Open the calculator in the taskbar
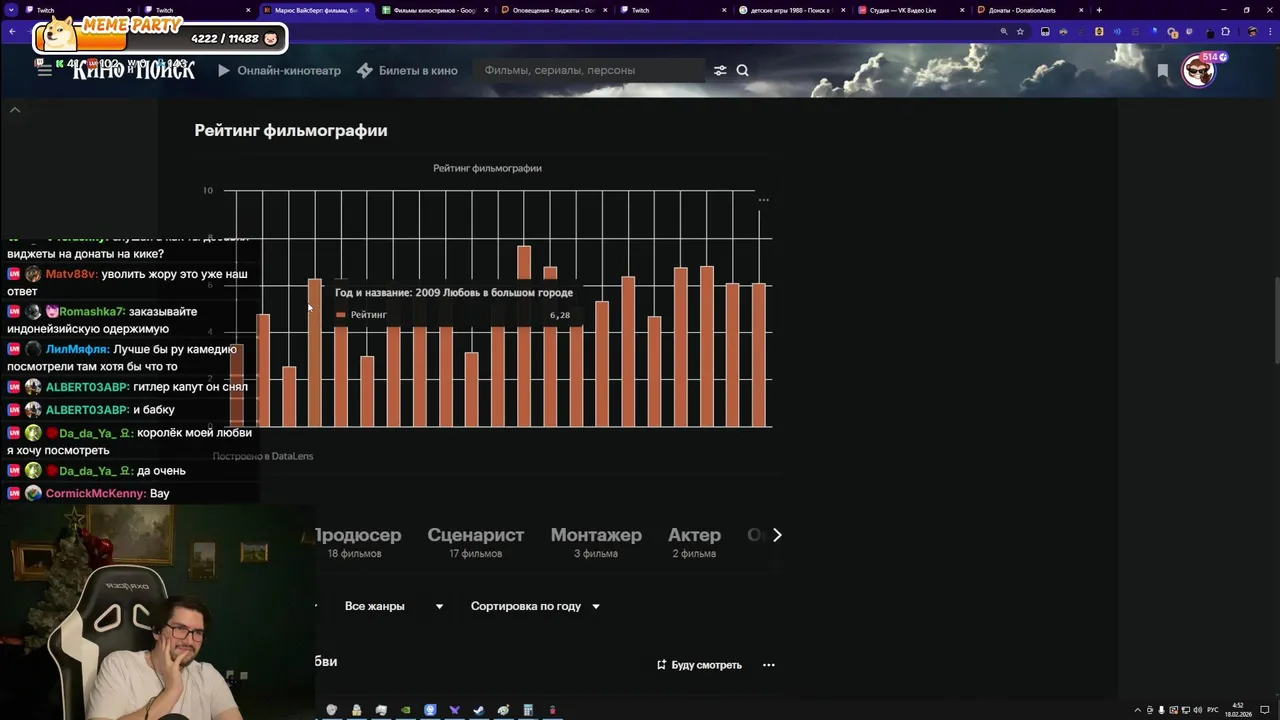The width and height of the screenshot is (1280, 720). coord(528,710)
